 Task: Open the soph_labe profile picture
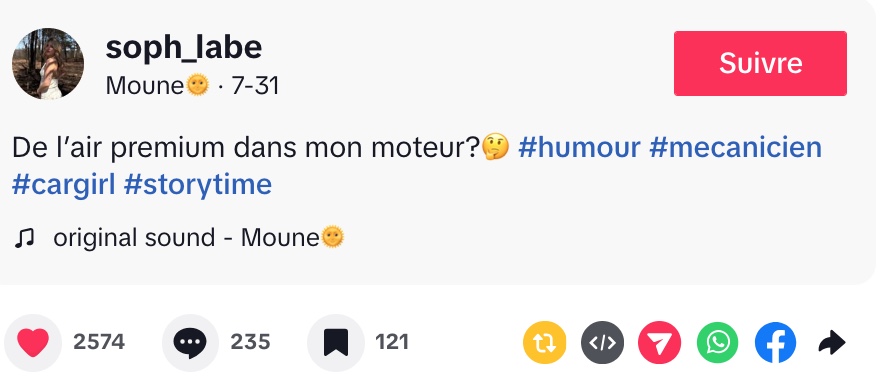(48, 64)
